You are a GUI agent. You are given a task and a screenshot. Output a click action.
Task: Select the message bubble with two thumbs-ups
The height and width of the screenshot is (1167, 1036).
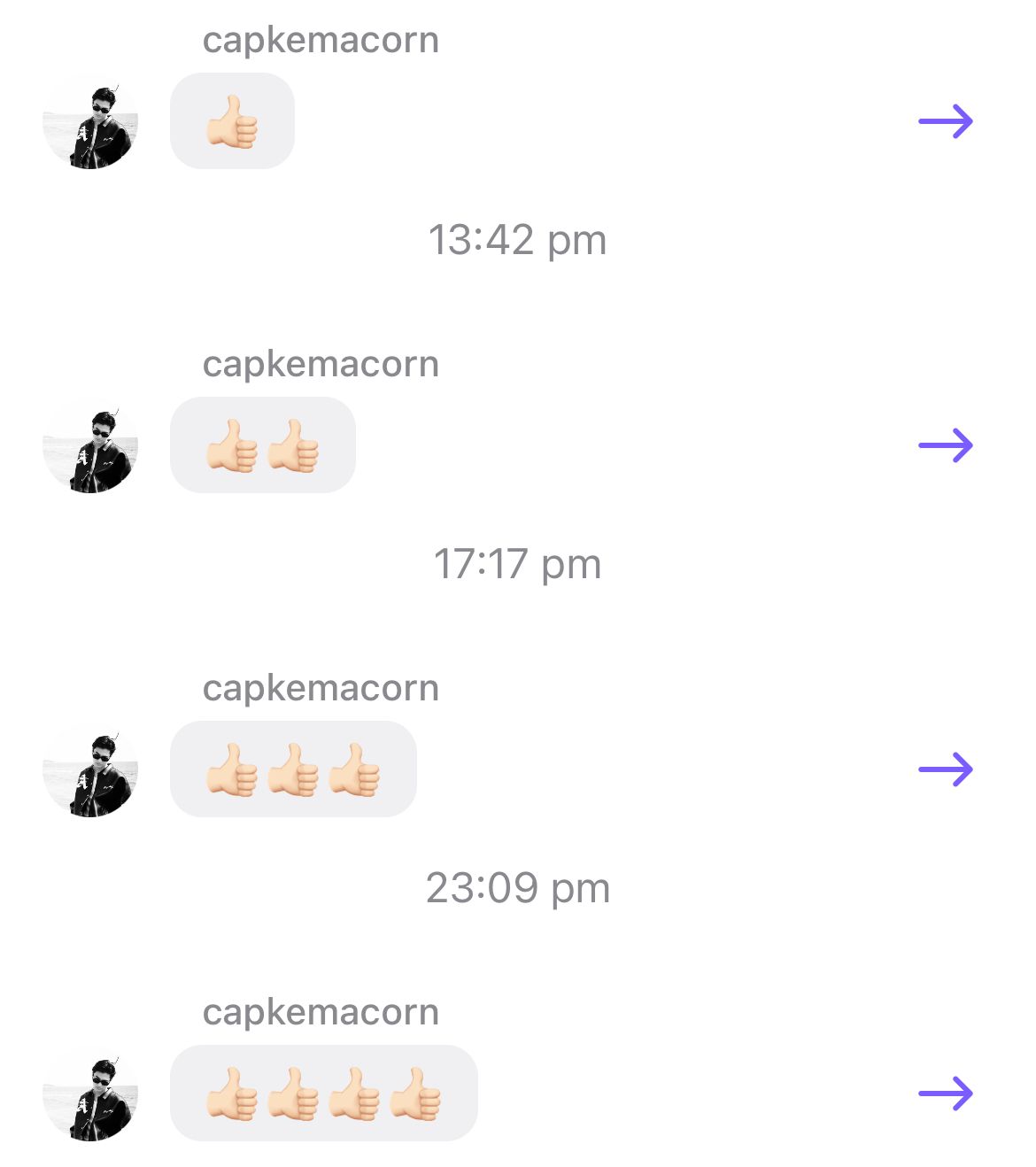tap(263, 445)
